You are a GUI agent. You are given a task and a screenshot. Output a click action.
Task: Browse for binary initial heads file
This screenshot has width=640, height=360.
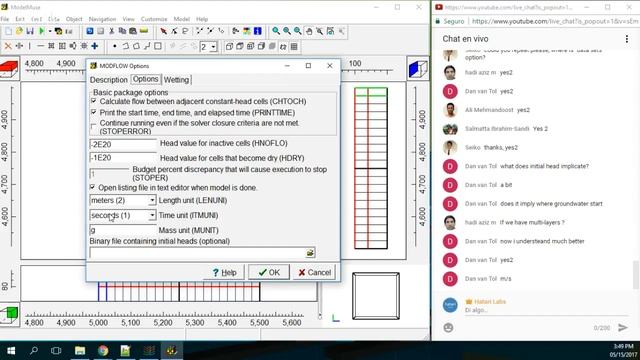coord(310,253)
